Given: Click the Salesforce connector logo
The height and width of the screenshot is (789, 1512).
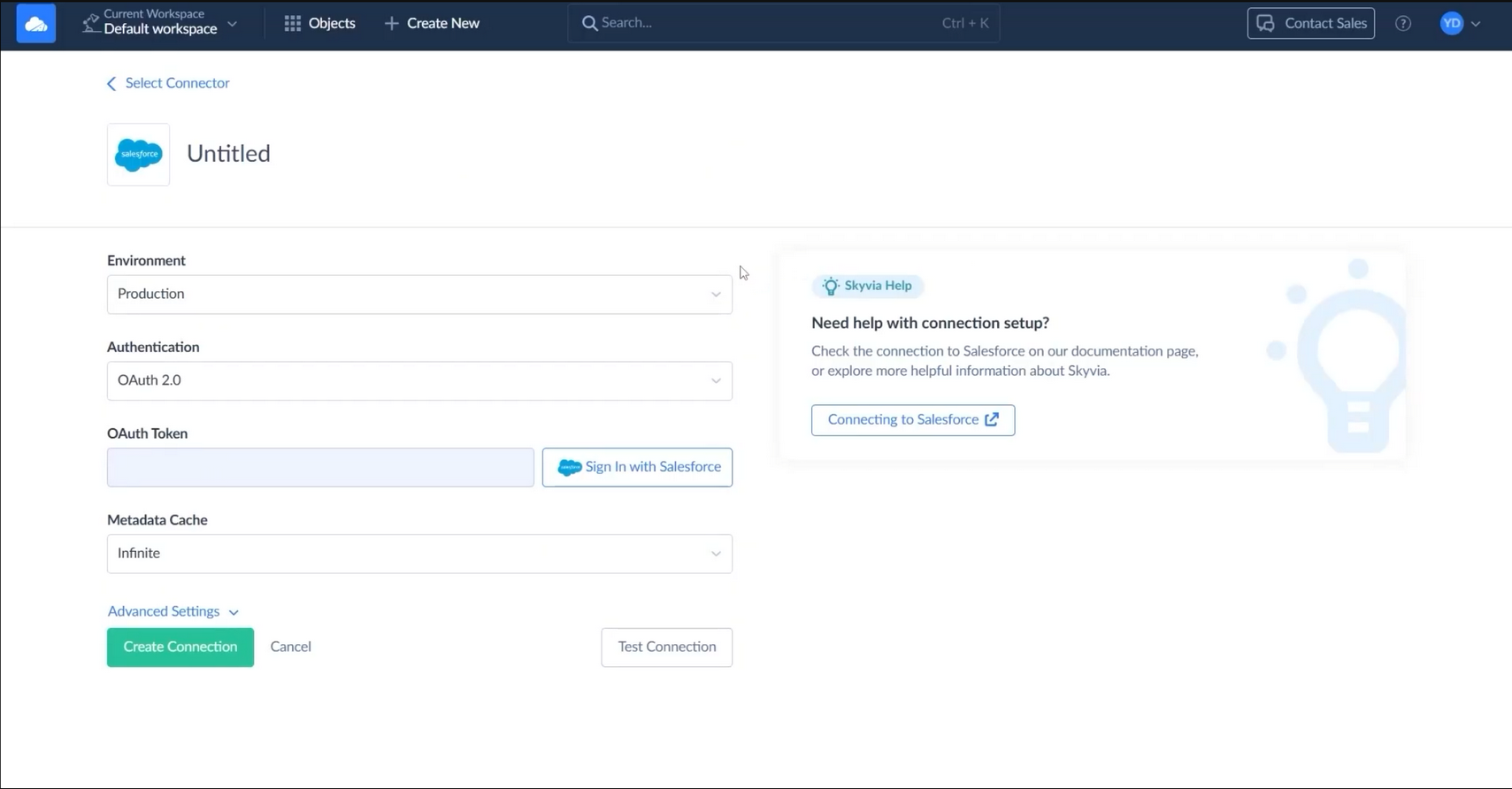Looking at the screenshot, I should [138, 154].
